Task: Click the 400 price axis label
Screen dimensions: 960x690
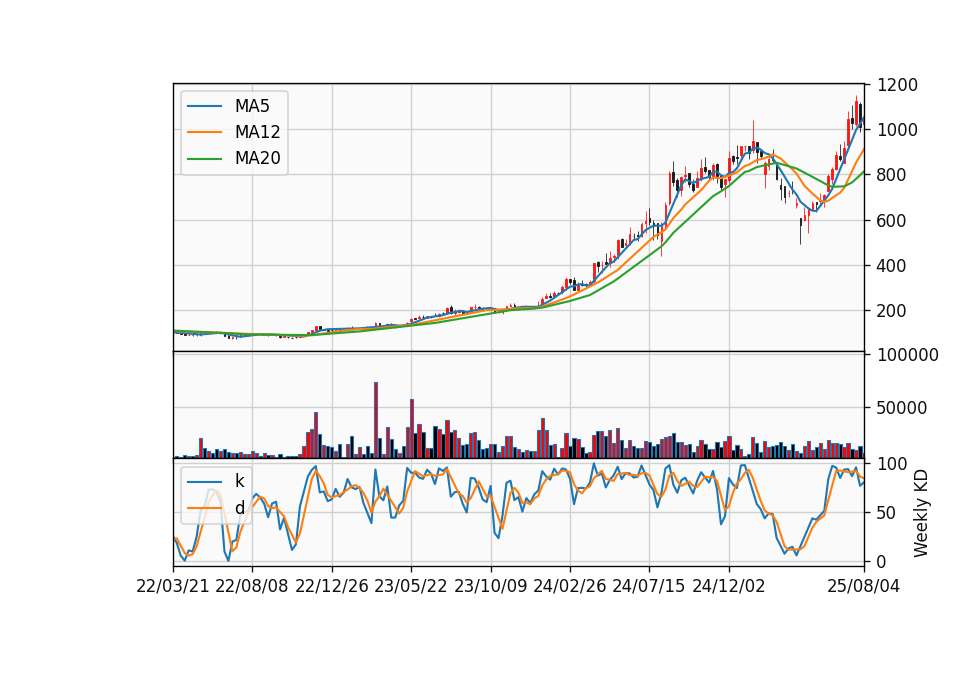Action: (892, 266)
